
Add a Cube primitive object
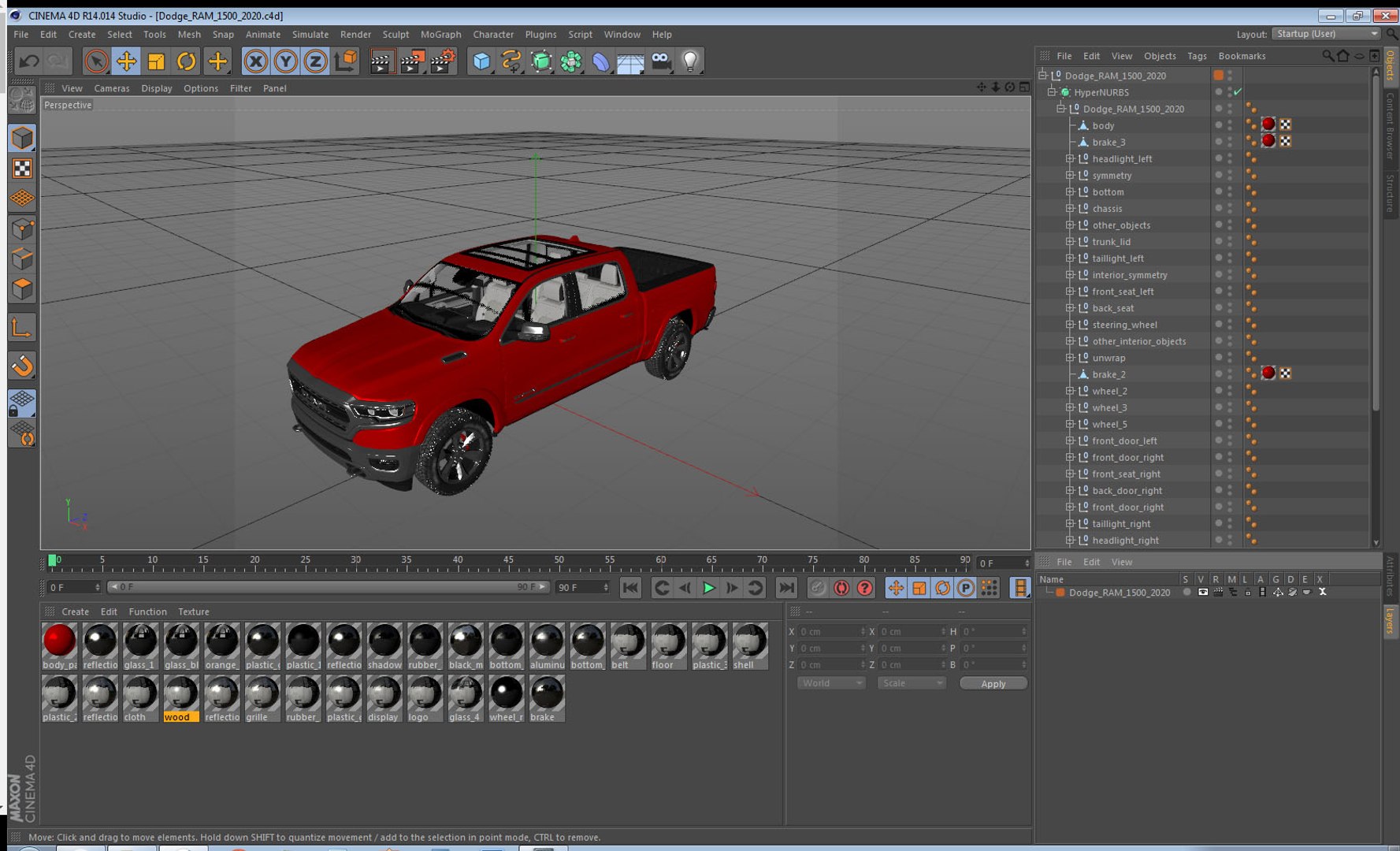481,61
